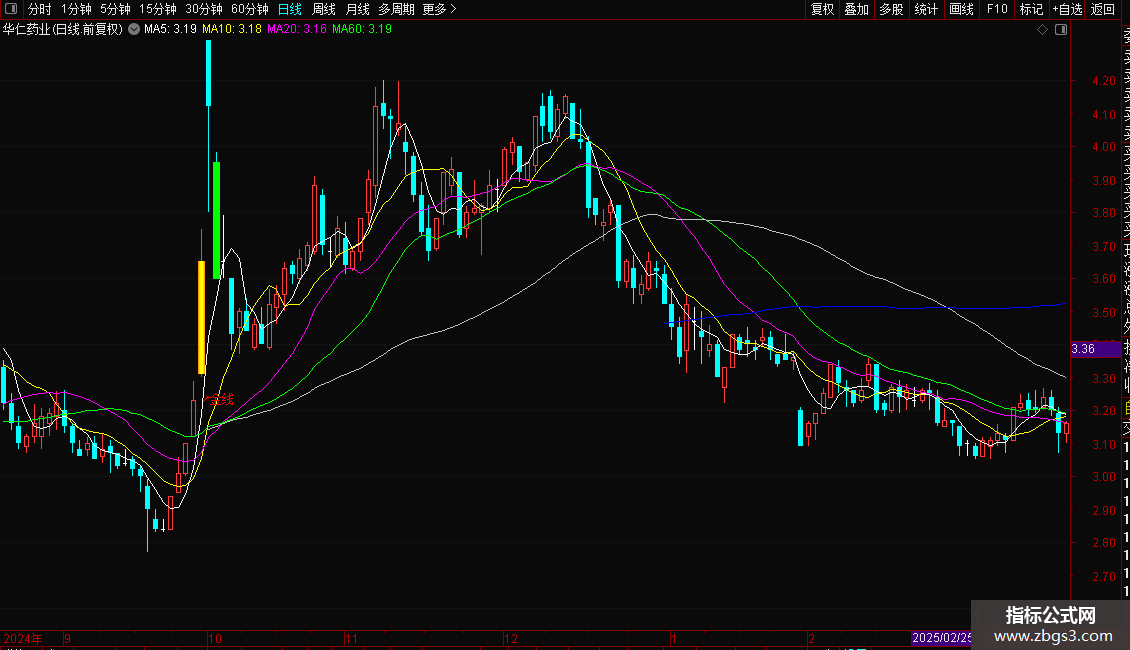Expand the 更多 periods menu
Viewport: 1130px width, 650px height.
click(439, 9)
